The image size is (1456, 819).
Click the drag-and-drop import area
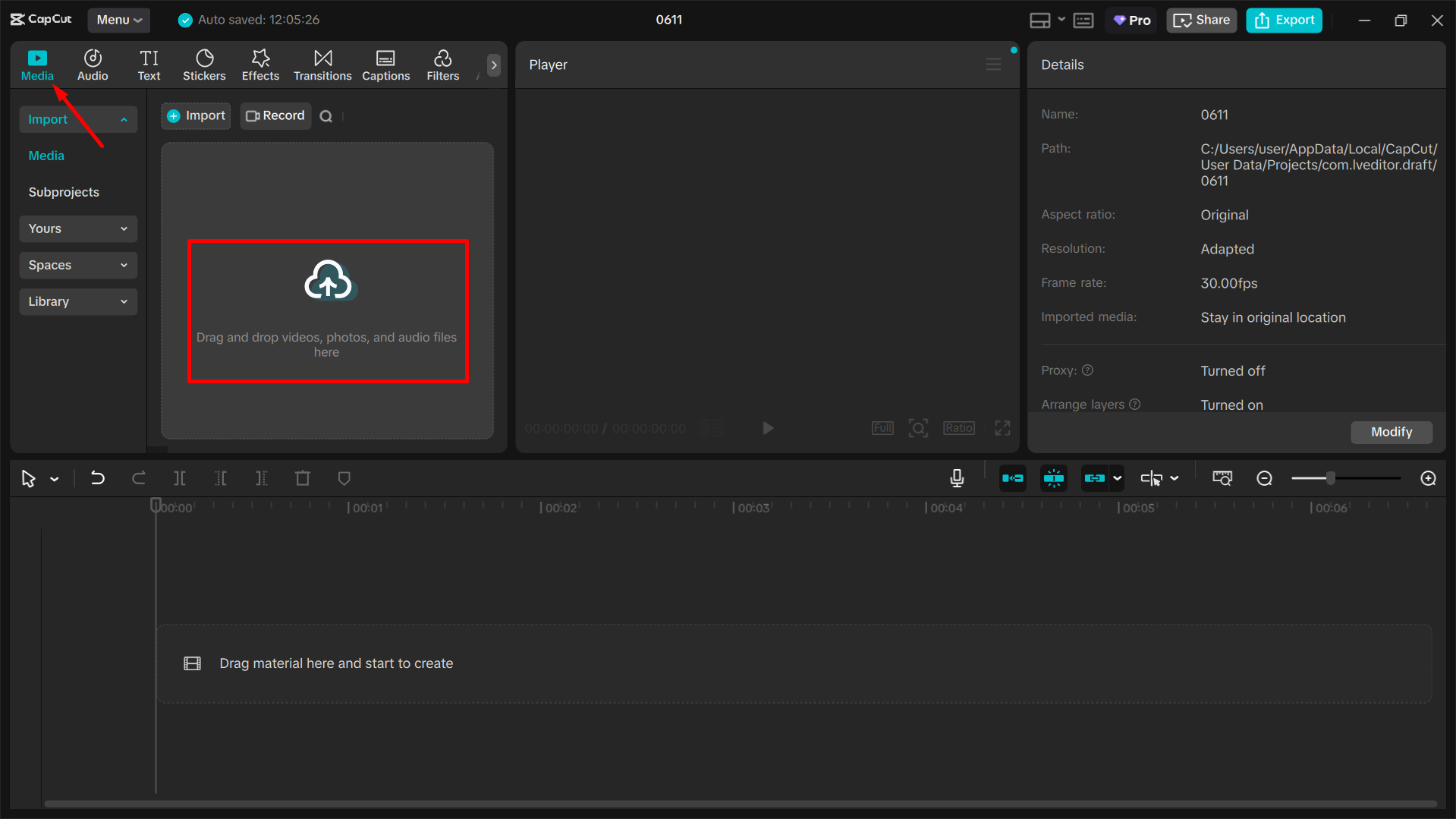328,311
